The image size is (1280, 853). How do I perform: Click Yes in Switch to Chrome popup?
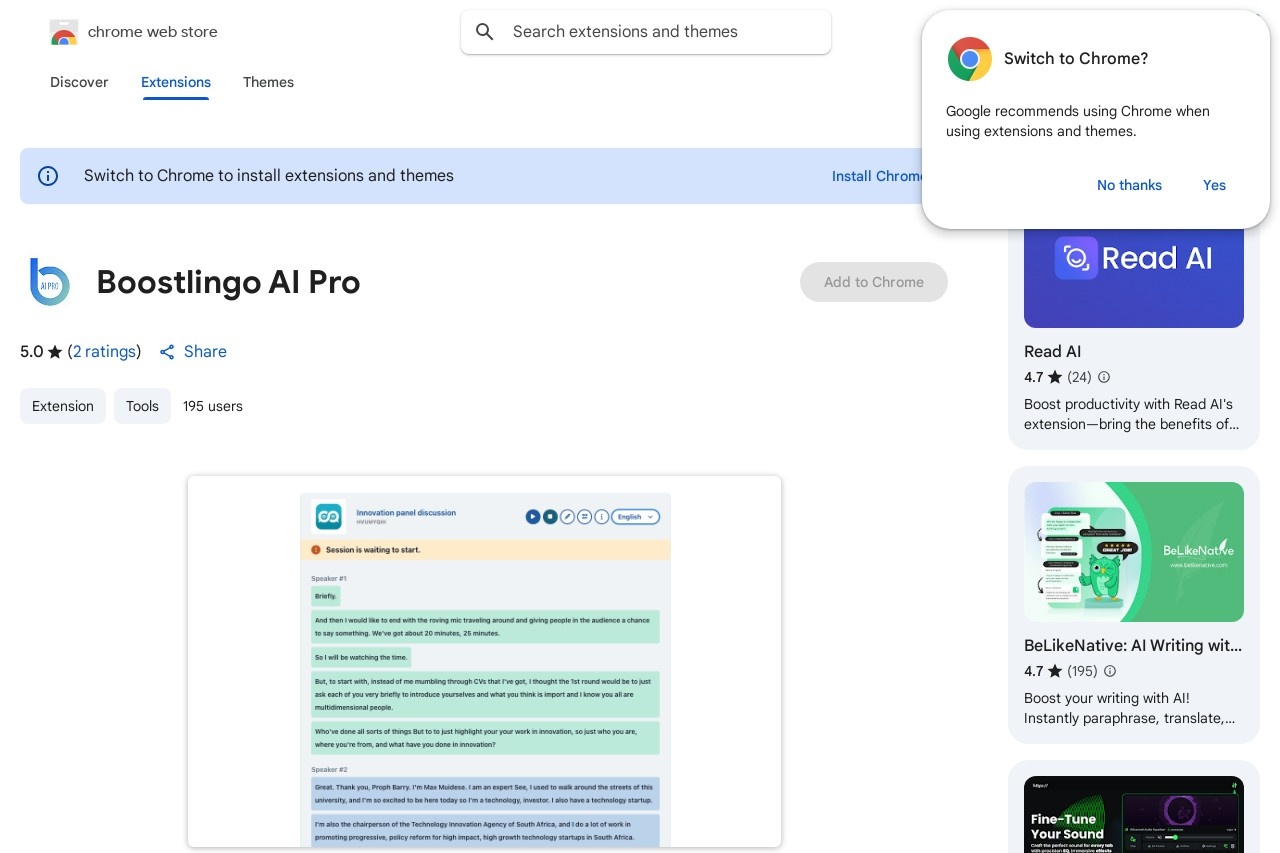click(x=1214, y=185)
